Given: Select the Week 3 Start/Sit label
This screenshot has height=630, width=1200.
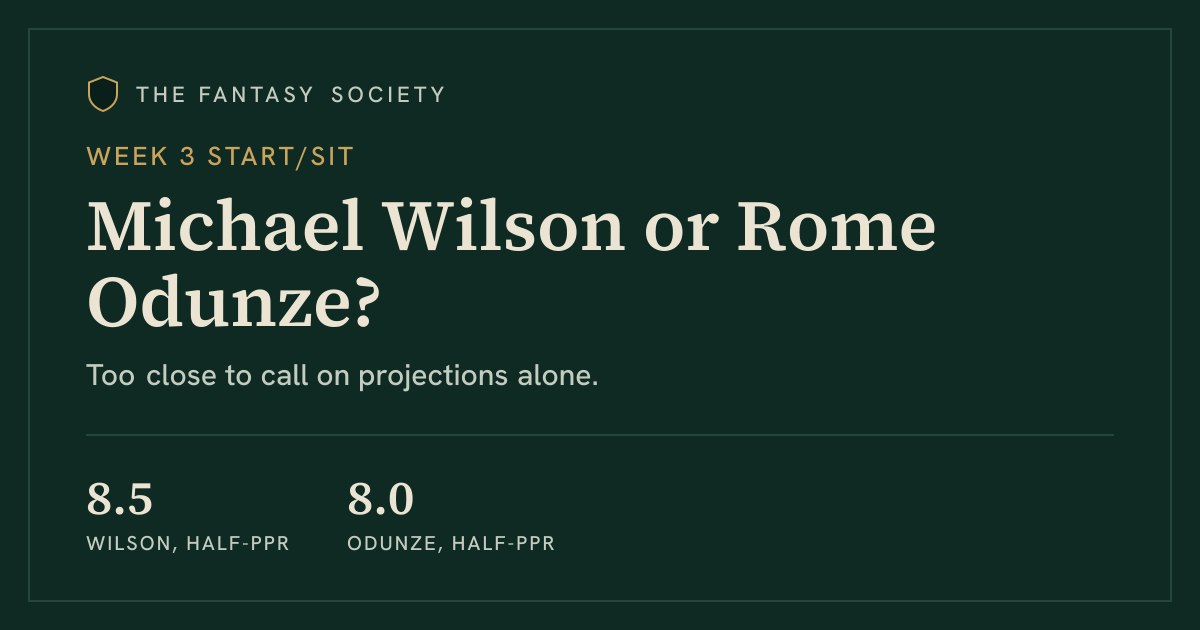Looking at the screenshot, I should (x=220, y=156).
